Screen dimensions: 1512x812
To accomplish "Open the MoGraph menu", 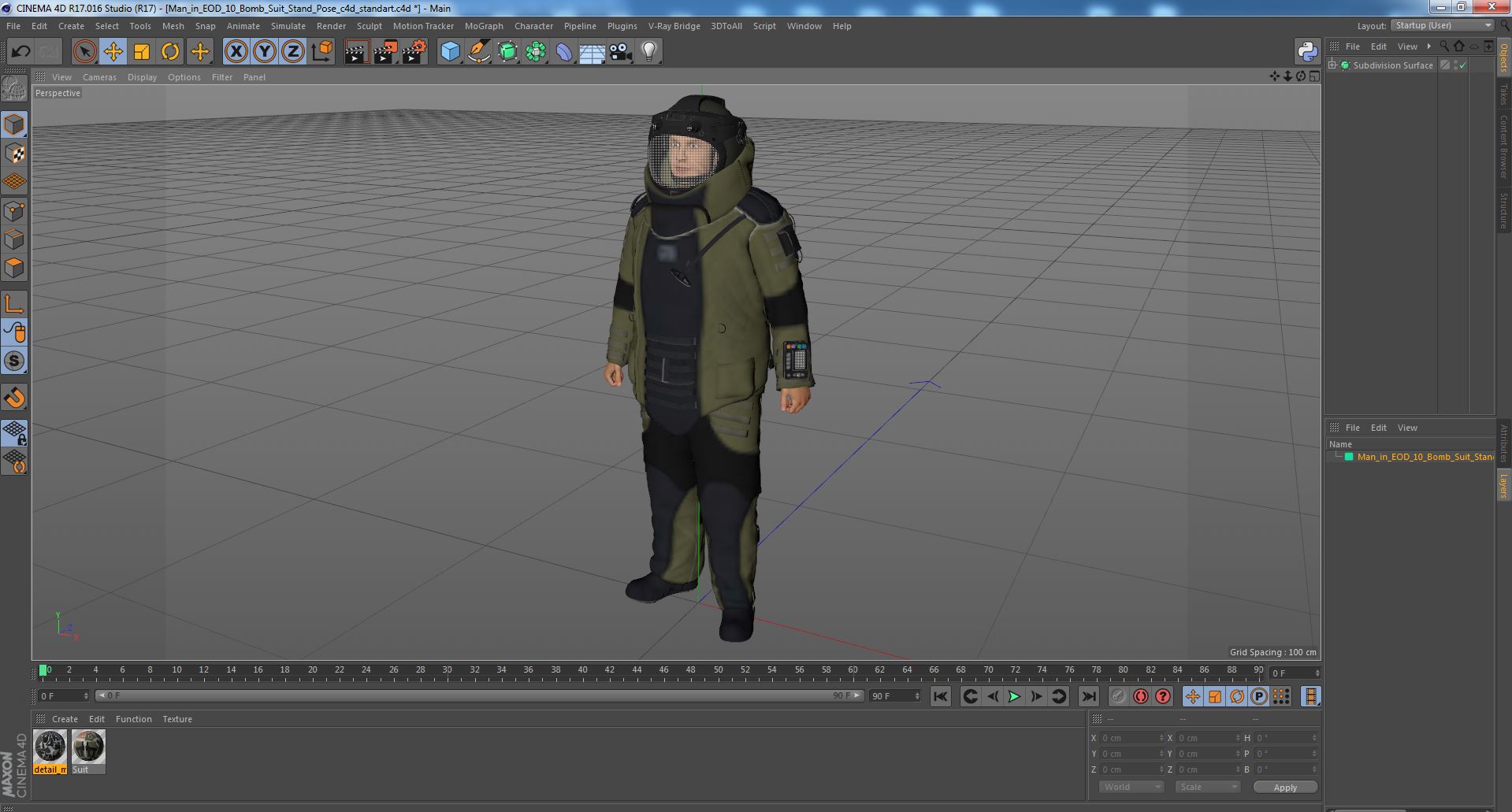I will [484, 26].
